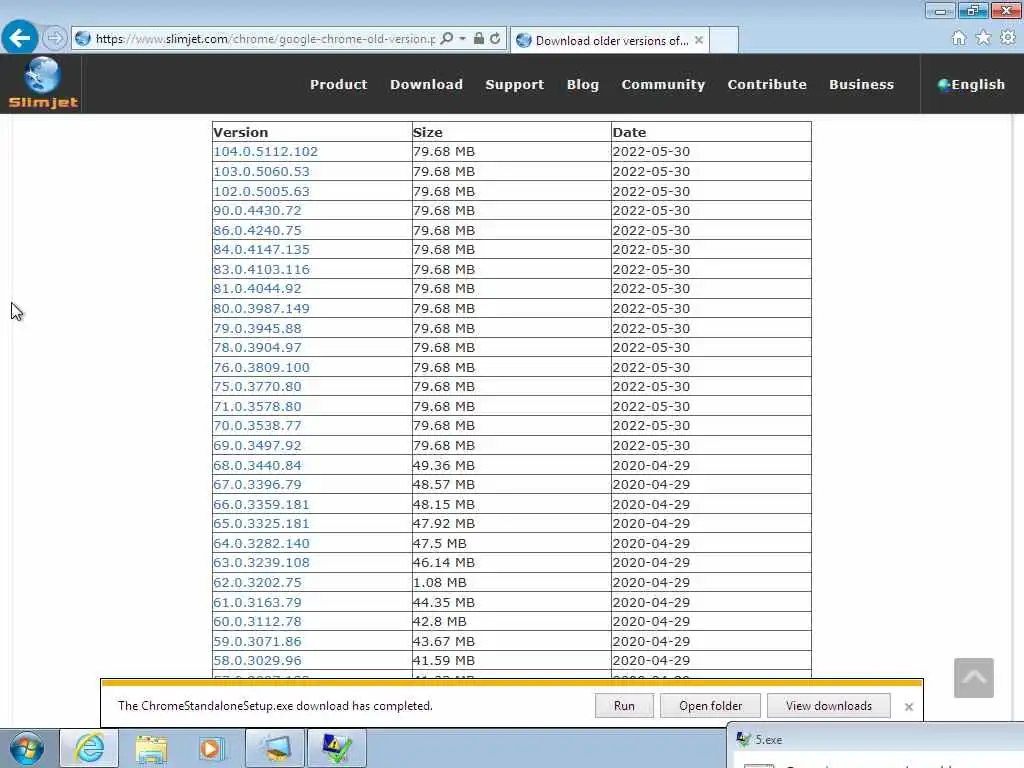Open Windows Media Player from the taskbar
The image size is (1024, 768).
tap(211, 748)
